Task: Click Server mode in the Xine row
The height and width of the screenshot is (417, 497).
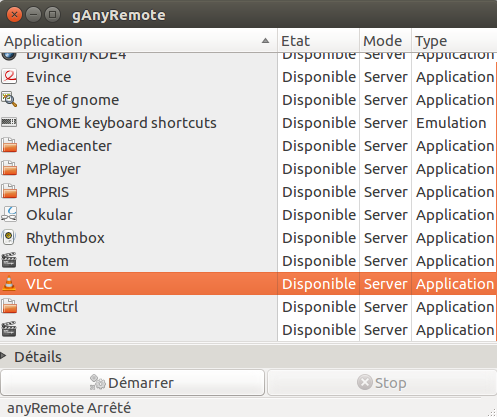Action: 385,330
